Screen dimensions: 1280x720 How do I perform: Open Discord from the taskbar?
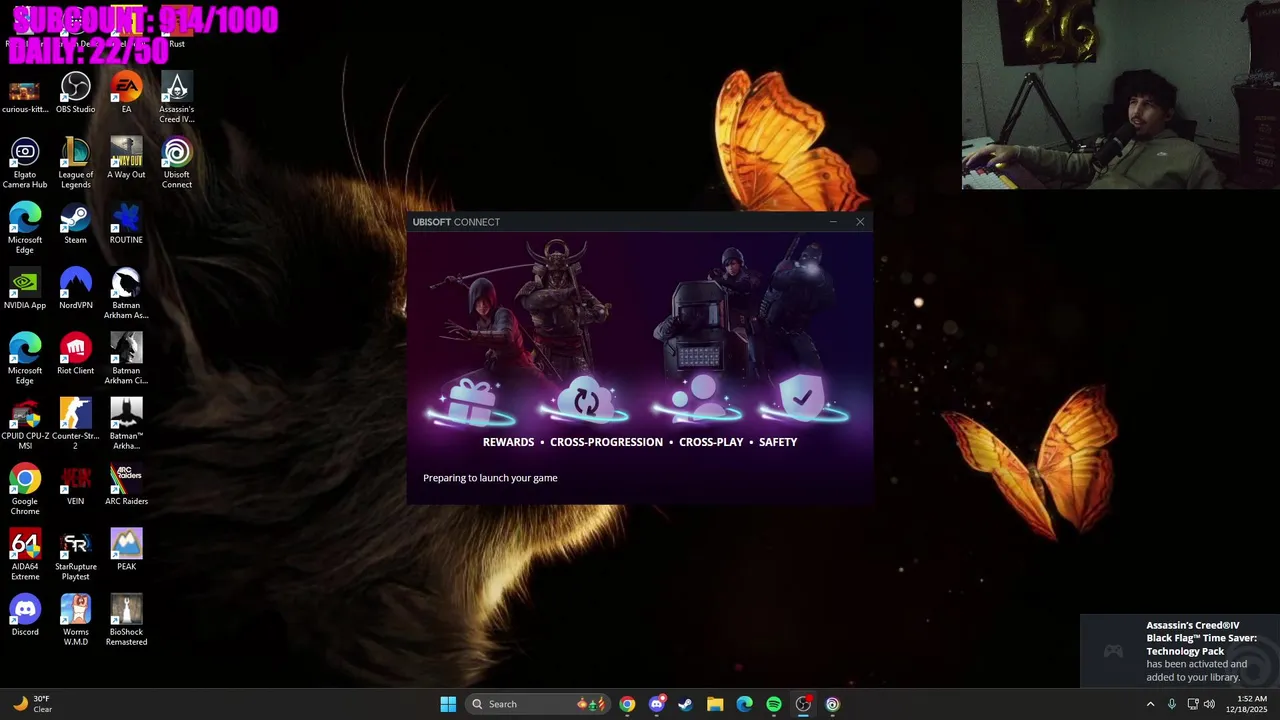tap(656, 704)
